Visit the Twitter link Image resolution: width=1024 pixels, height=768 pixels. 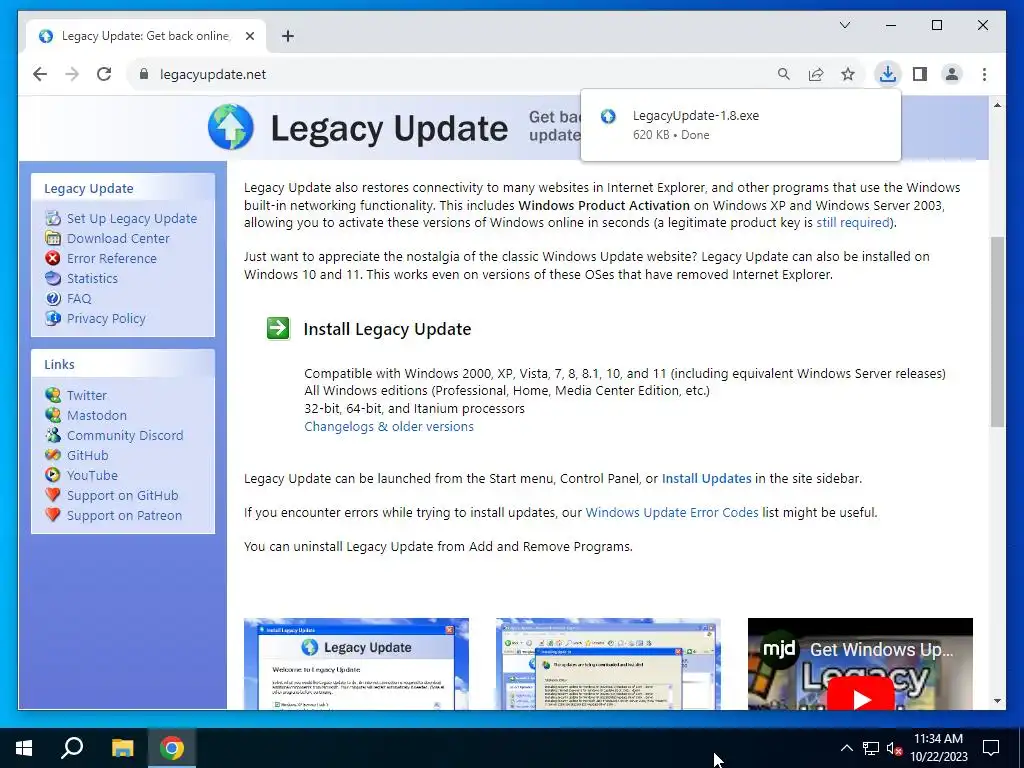pyautogui.click(x=86, y=395)
